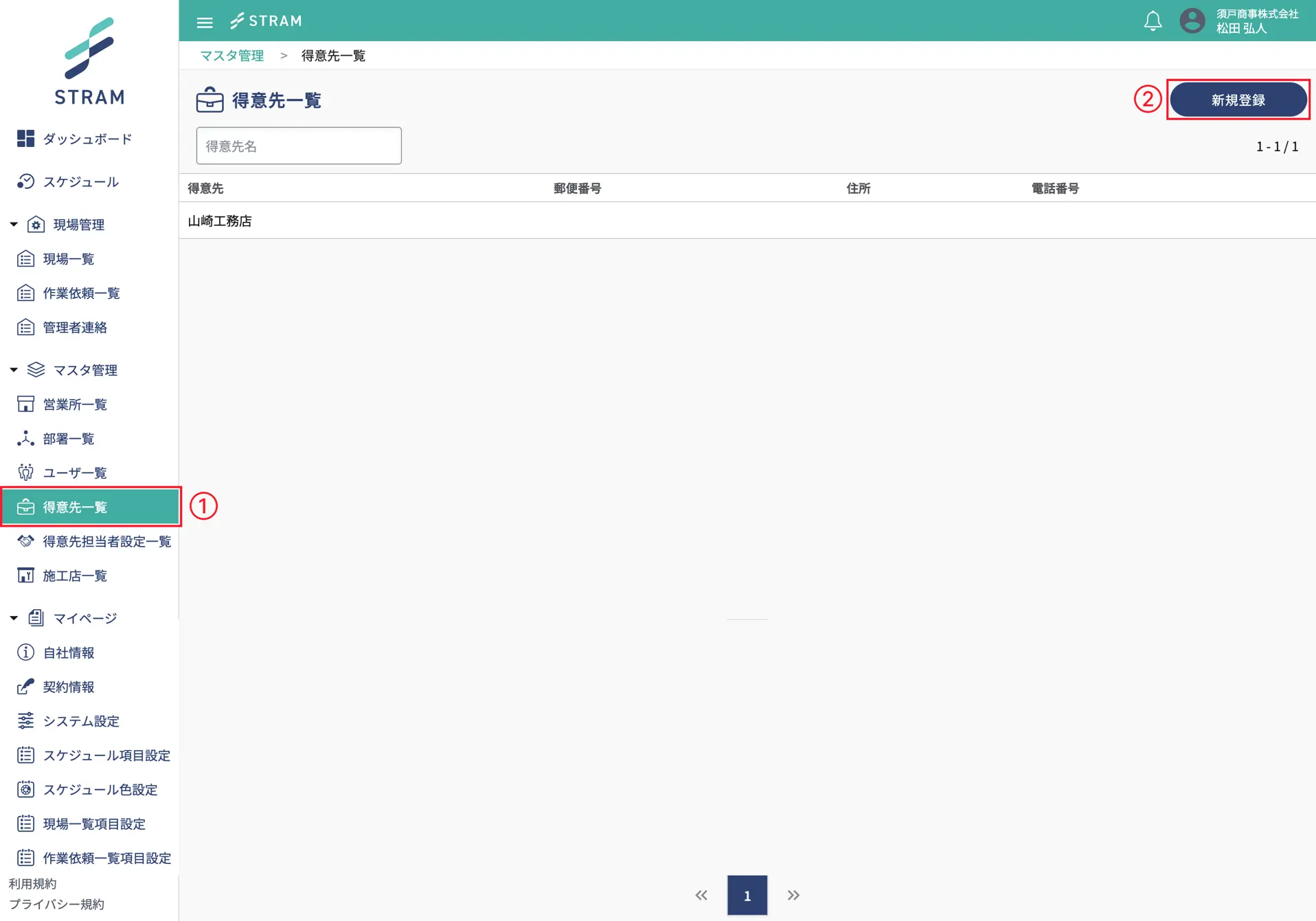Click the notification bell icon
This screenshot has height=921, width=1316.
[x=1153, y=21]
